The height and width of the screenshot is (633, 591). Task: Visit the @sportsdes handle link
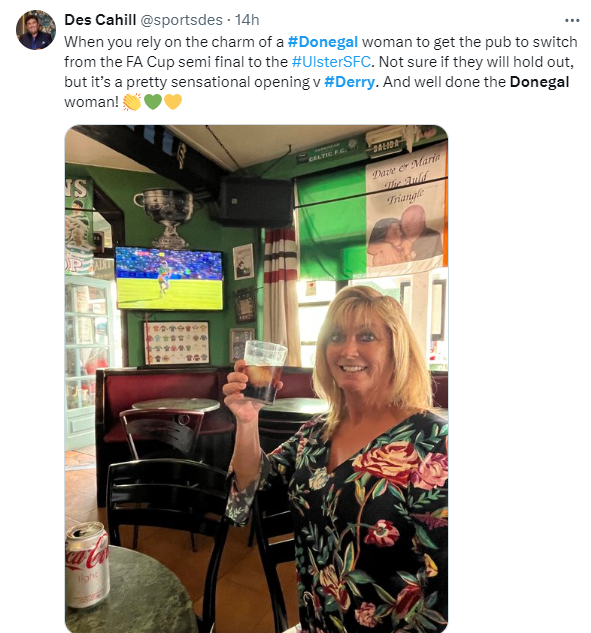point(181,20)
